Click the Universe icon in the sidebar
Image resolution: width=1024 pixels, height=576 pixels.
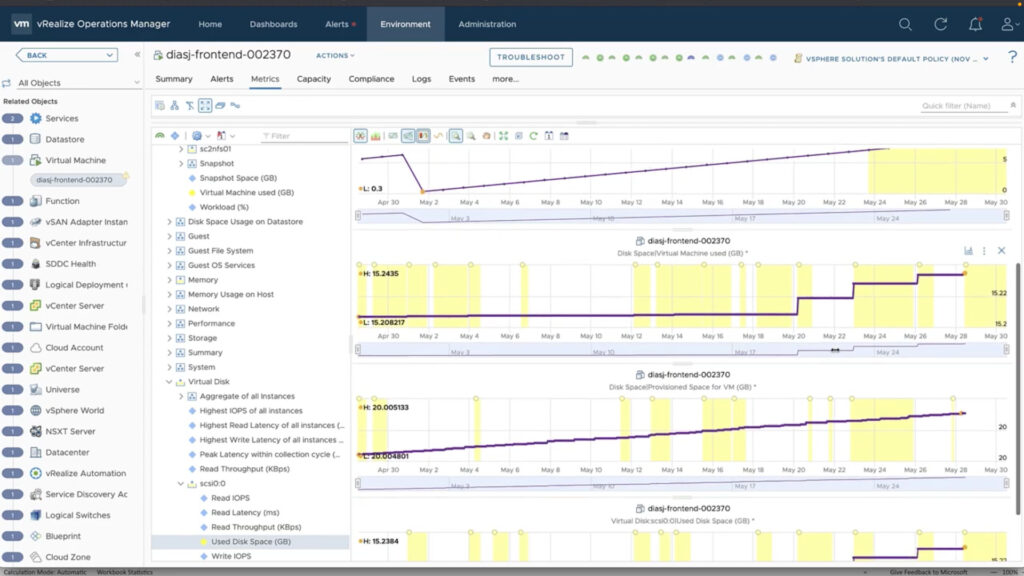pyautogui.click(x=35, y=389)
